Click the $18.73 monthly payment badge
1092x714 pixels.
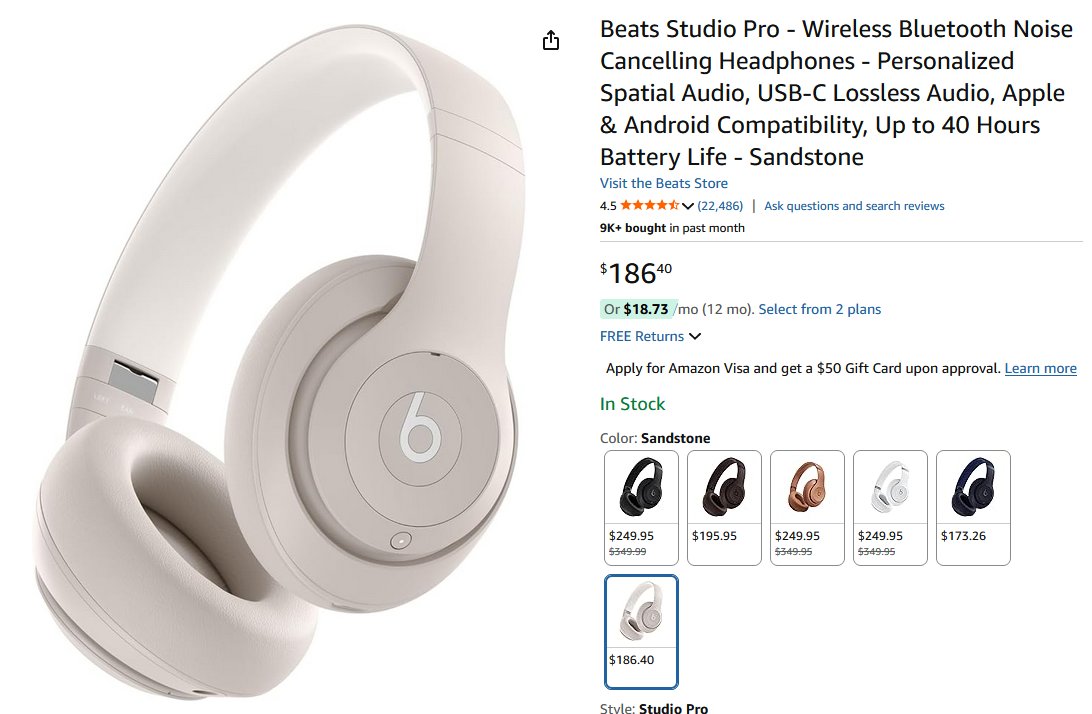point(637,309)
